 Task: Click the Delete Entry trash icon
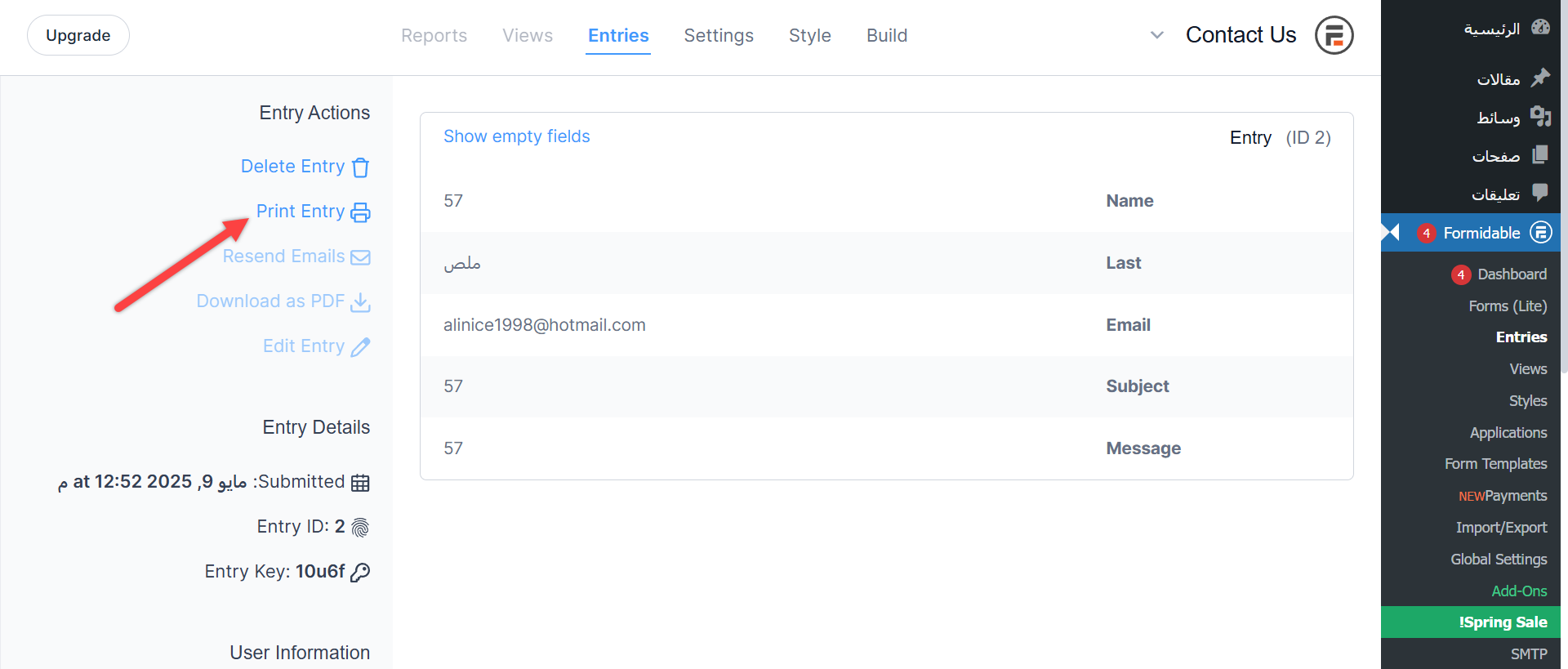[x=360, y=167]
